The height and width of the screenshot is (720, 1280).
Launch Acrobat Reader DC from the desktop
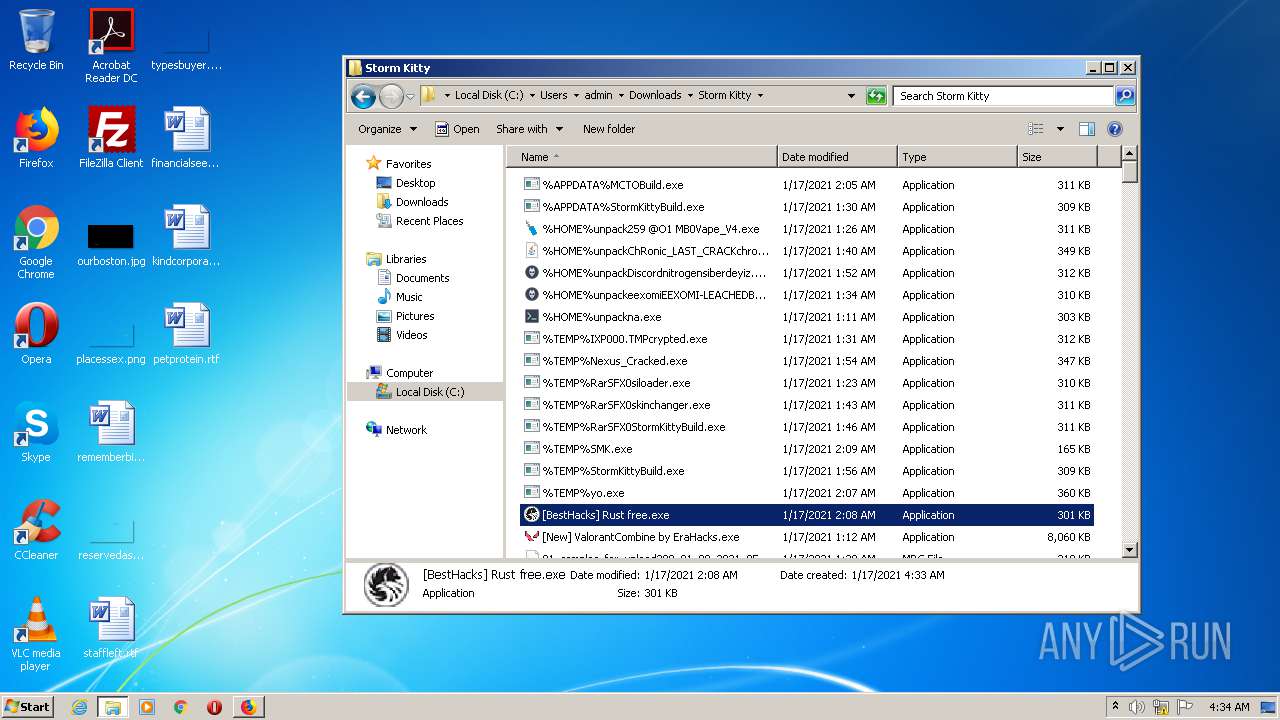pyautogui.click(x=111, y=46)
